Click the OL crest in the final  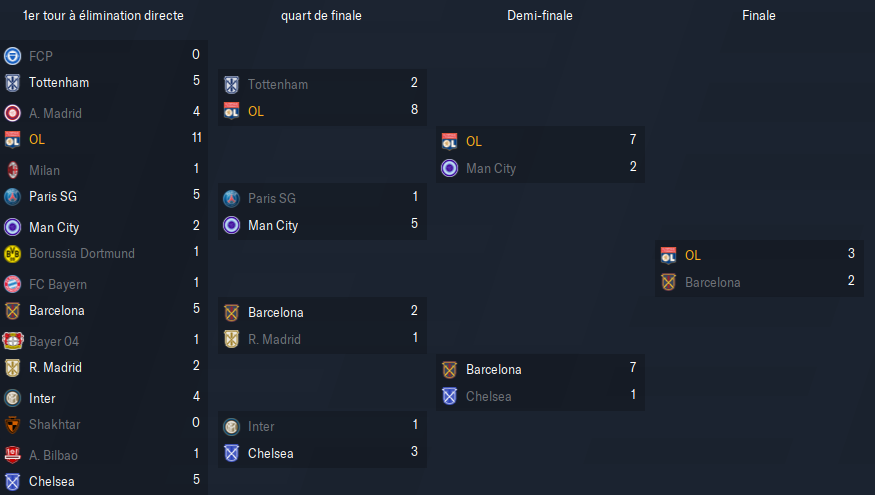[x=669, y=255]
